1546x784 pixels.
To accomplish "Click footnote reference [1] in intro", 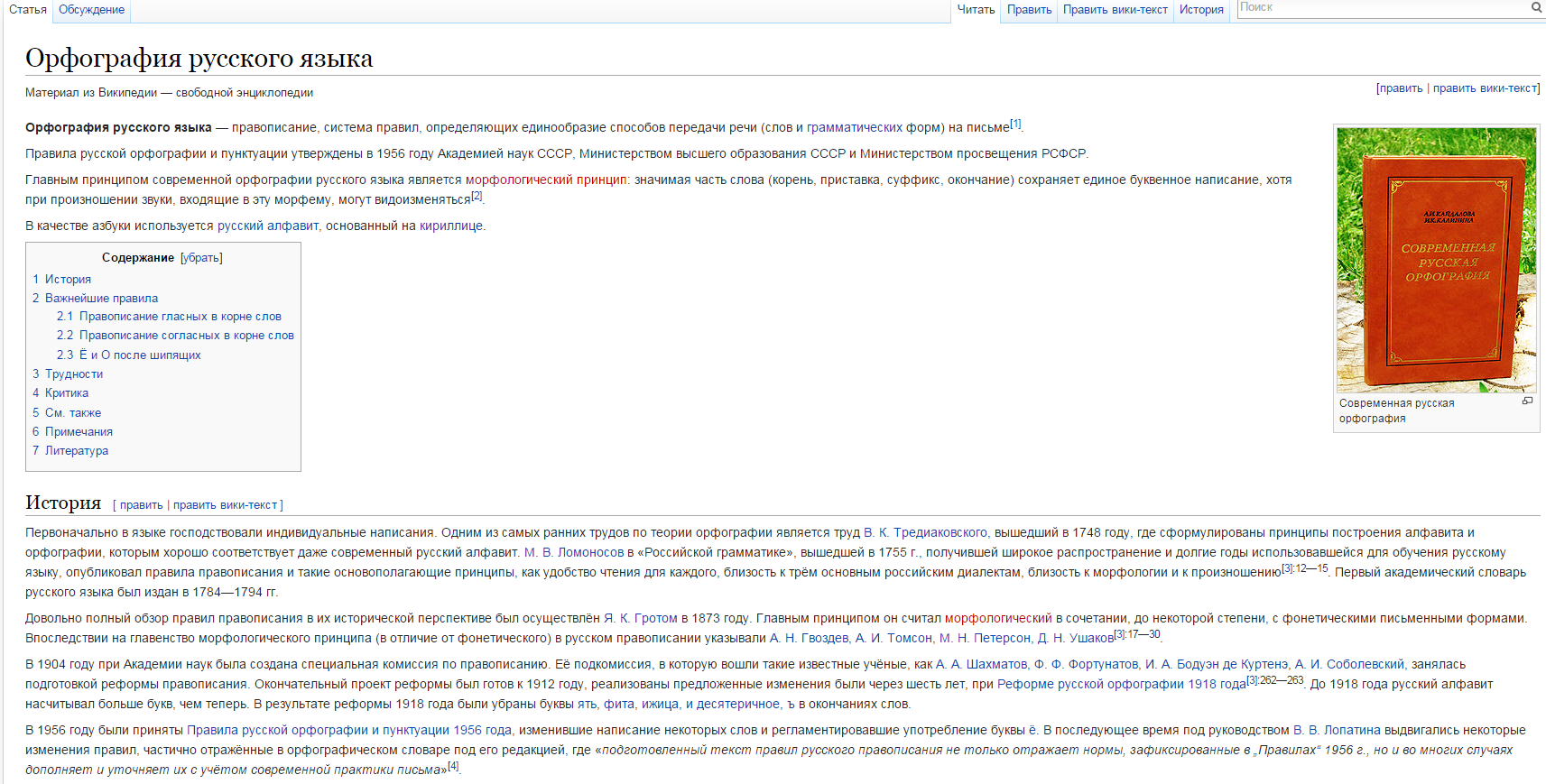I will pos(1015,125).
